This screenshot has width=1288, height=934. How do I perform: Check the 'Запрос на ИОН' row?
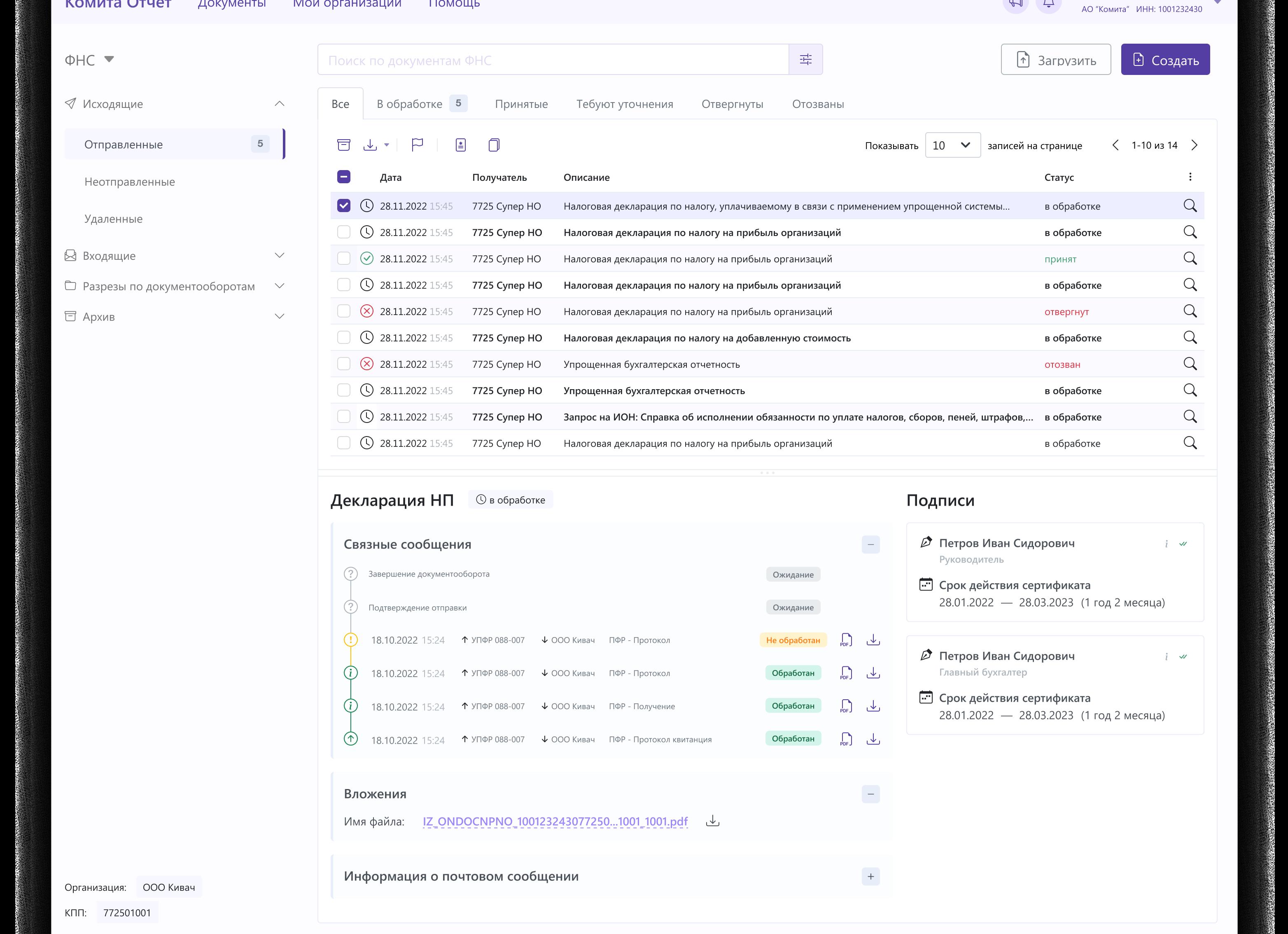point(343,416)
